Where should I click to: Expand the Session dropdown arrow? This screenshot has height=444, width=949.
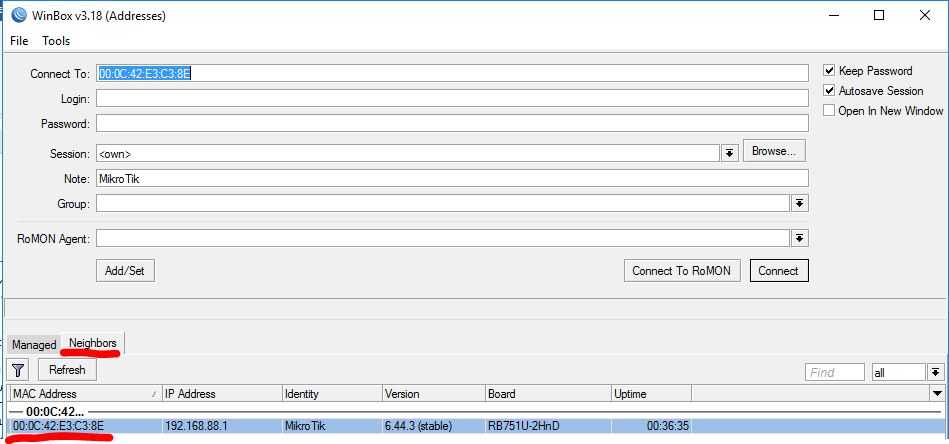[729, 154]
